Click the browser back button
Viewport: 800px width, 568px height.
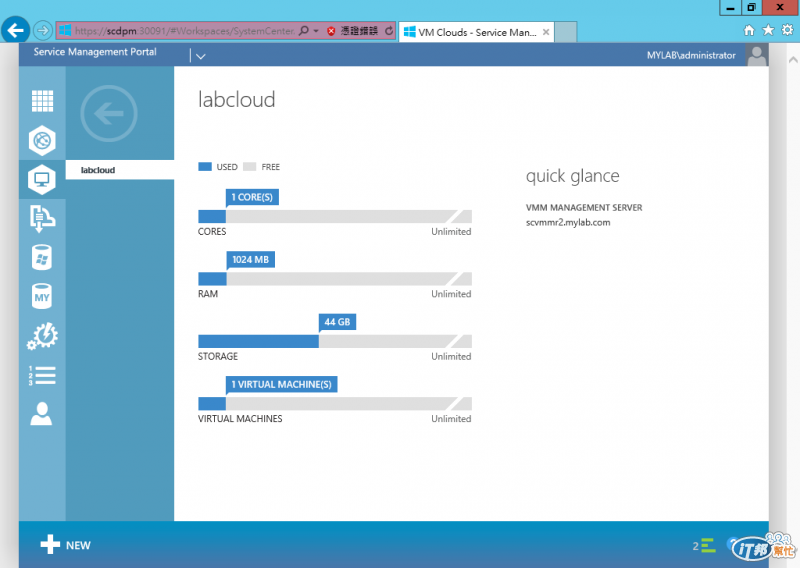click(15, 31)
